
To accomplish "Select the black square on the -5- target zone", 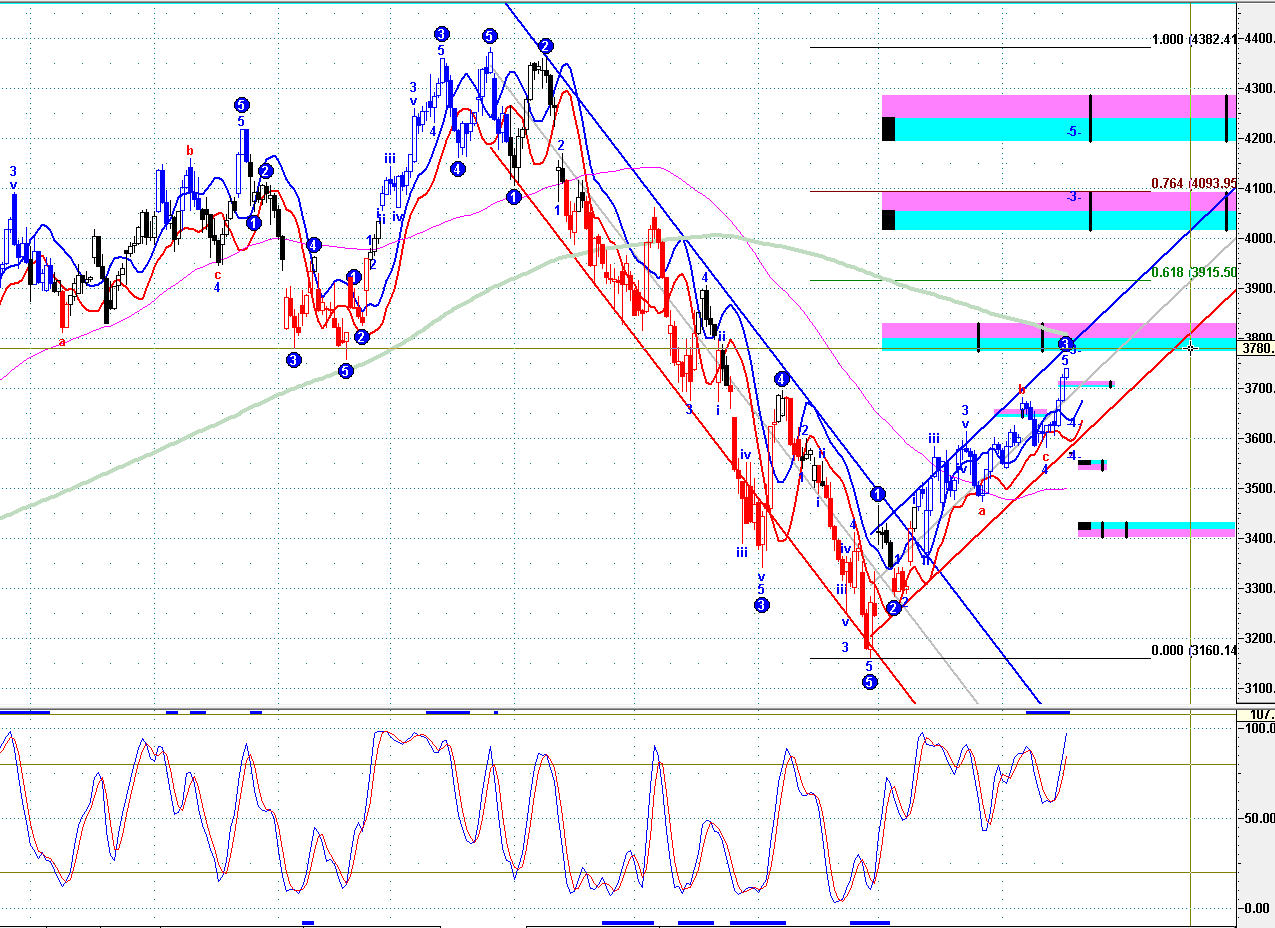I will click(x=888, y=129).
